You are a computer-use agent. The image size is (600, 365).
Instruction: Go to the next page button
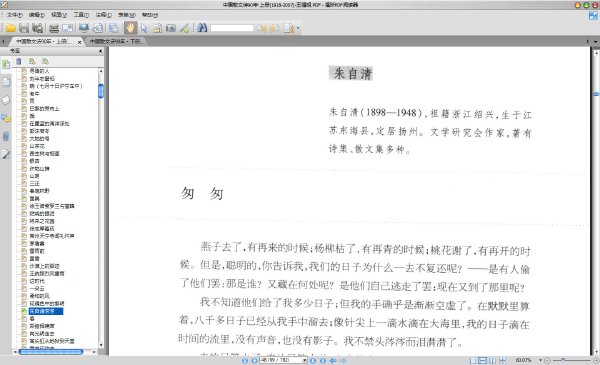[x=313, y=361]
